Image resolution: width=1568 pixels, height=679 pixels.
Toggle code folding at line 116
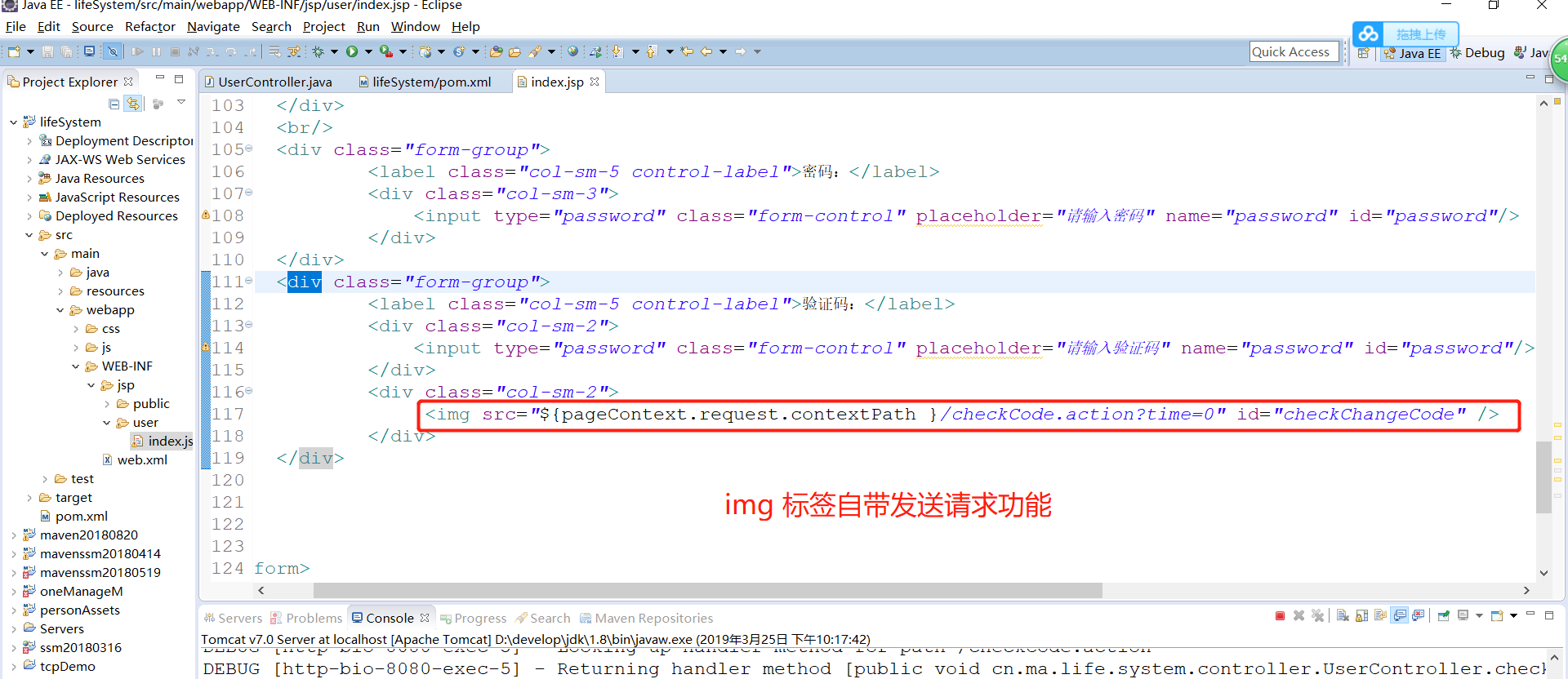(249, 391)
